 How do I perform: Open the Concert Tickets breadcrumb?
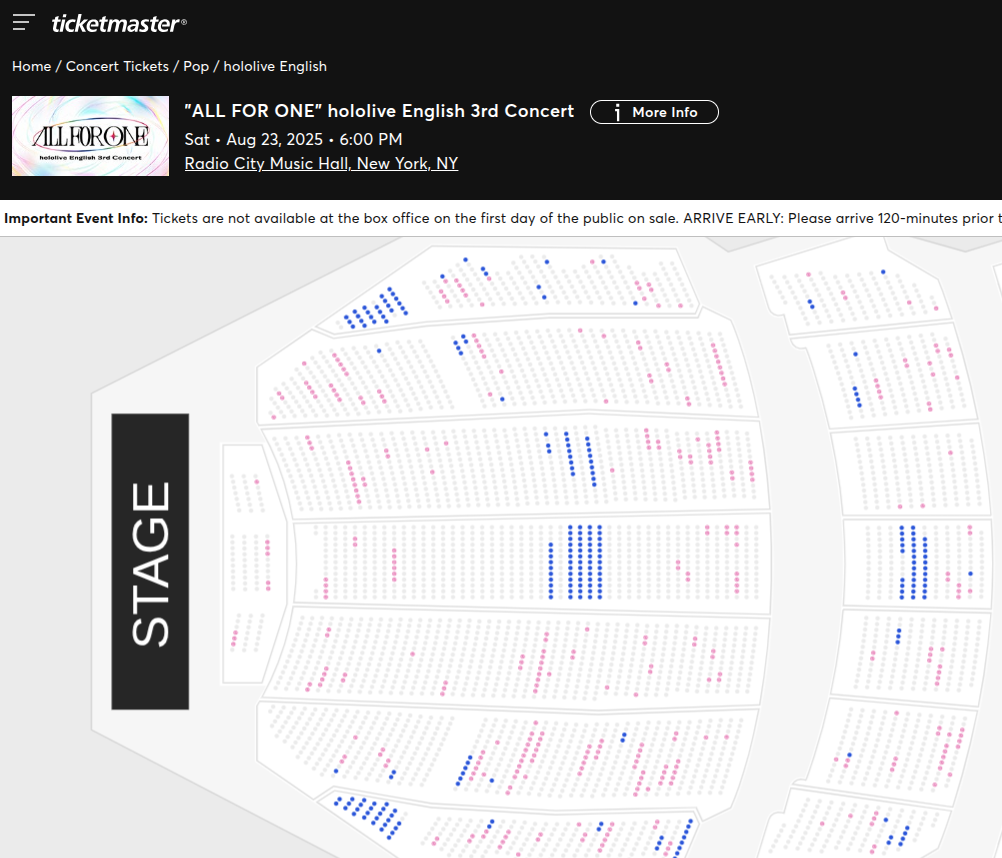click(118, 66)
